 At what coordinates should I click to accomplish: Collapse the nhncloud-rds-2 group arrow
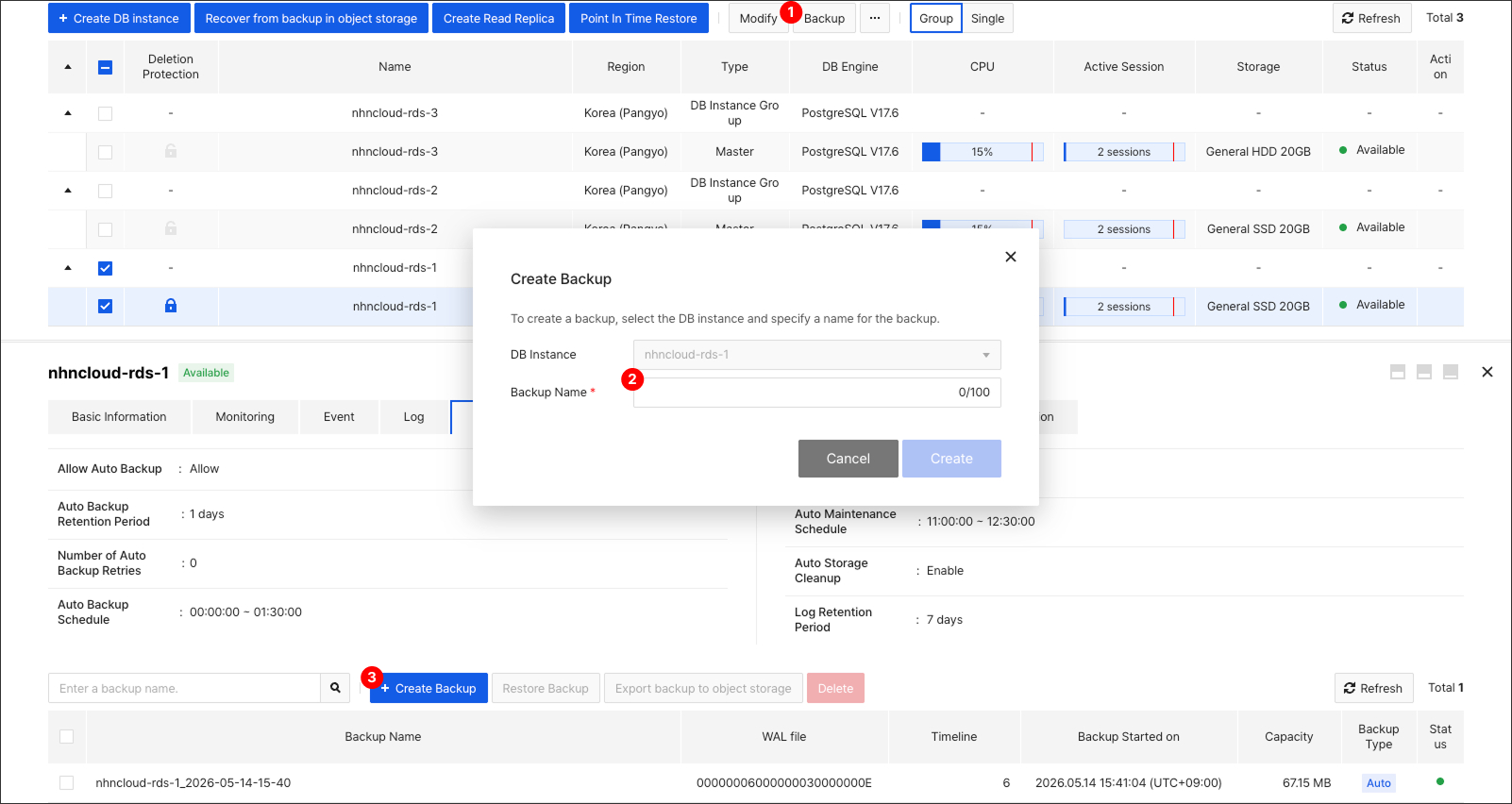(68, 191)
